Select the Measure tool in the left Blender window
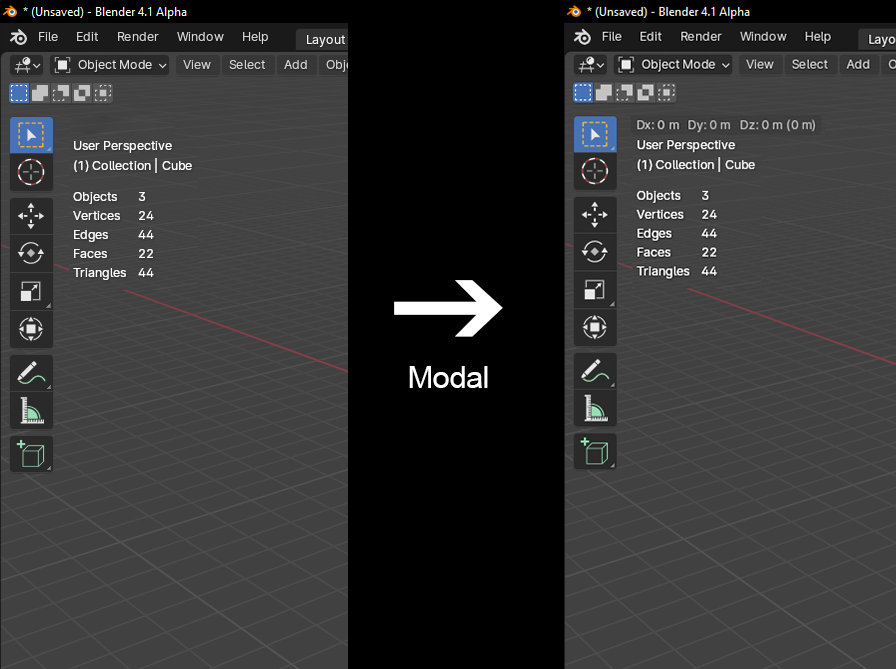Image resolution: width=896 pixels, height=669 pixels. pyautogui.click(x=31, y=410)
